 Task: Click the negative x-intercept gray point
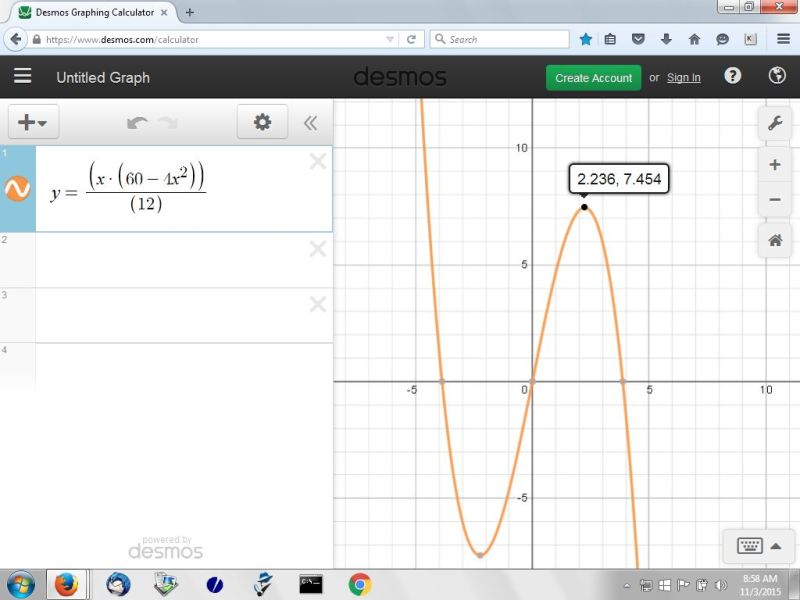pos(442,381)
